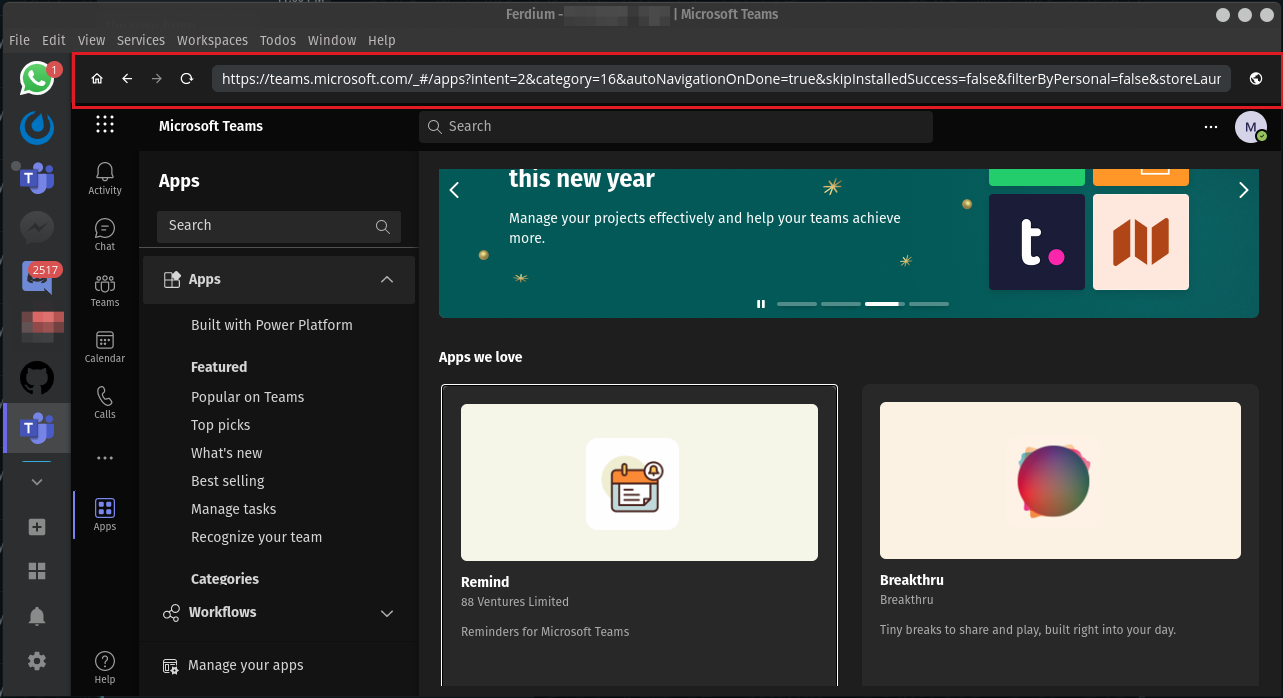The image size is (1283, 698).
Task: Expand the hidden services chevron in sidebar
Action: 37,482
